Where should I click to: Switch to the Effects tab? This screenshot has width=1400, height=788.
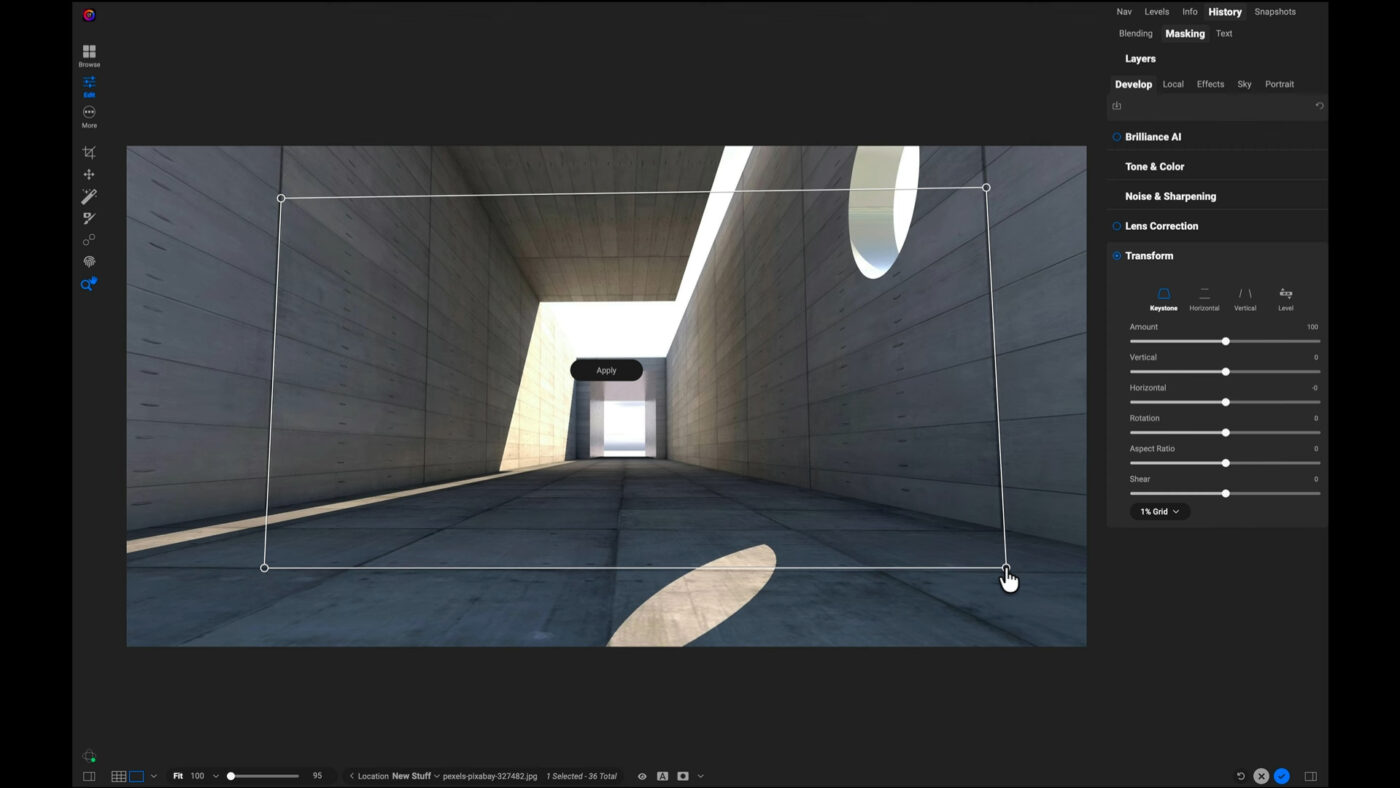1210,84
